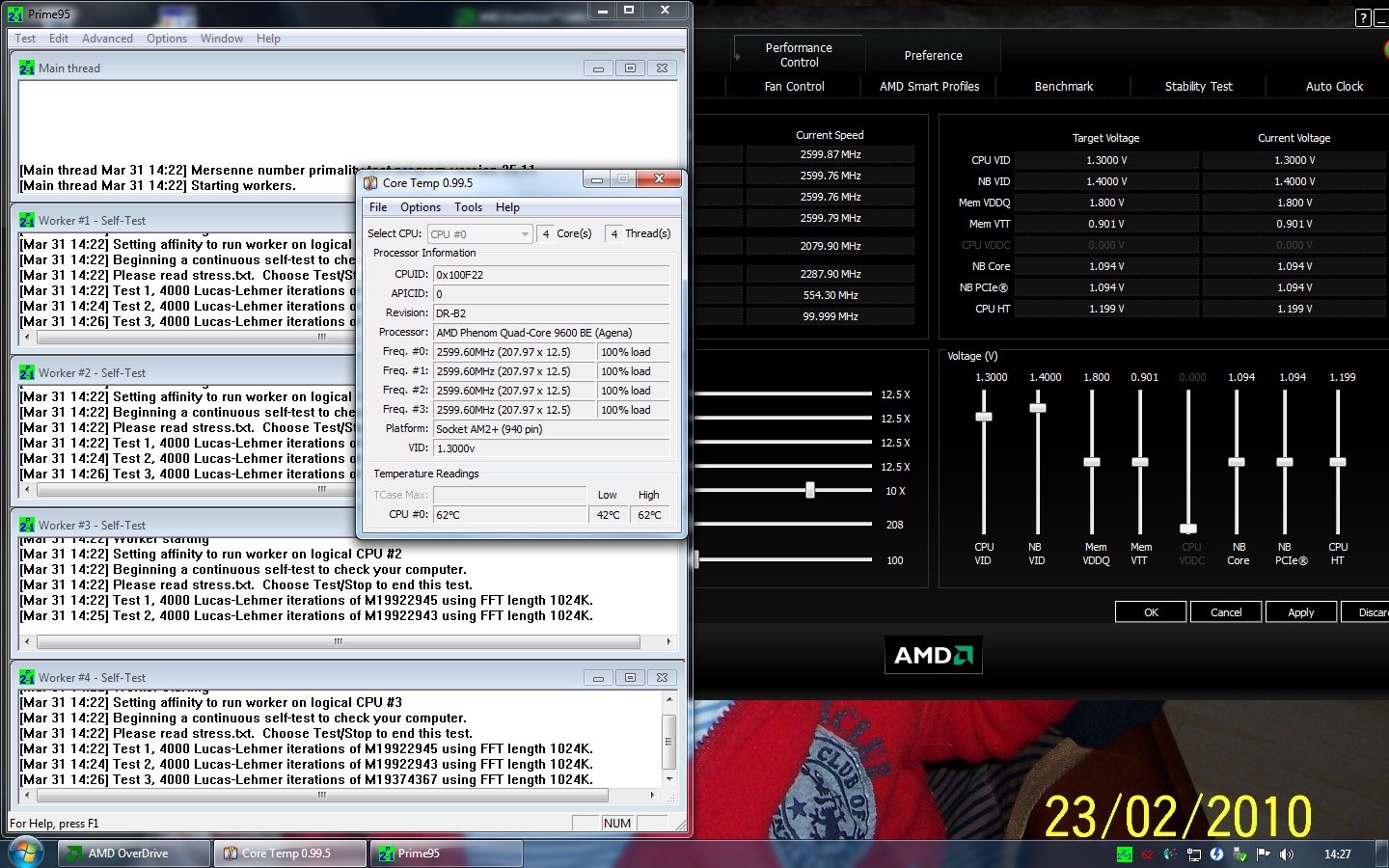Viewport: 1389px width, 868px height.
Task: Click the Safely Remove Hardware tray icon
Action: (1239, 854)
